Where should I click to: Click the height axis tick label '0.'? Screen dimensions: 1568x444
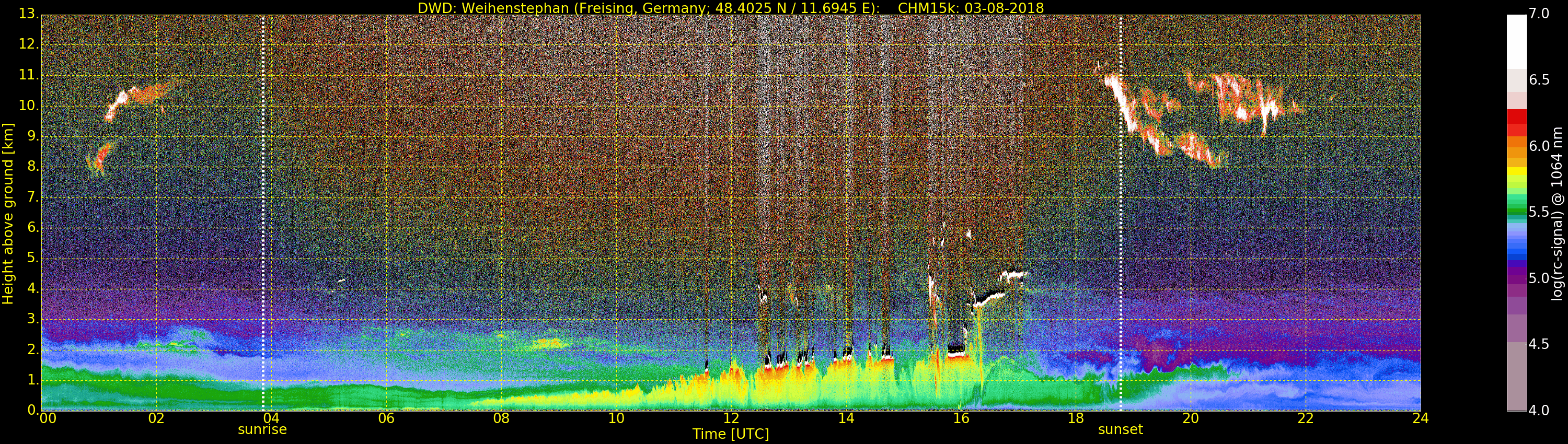(33, 410)
